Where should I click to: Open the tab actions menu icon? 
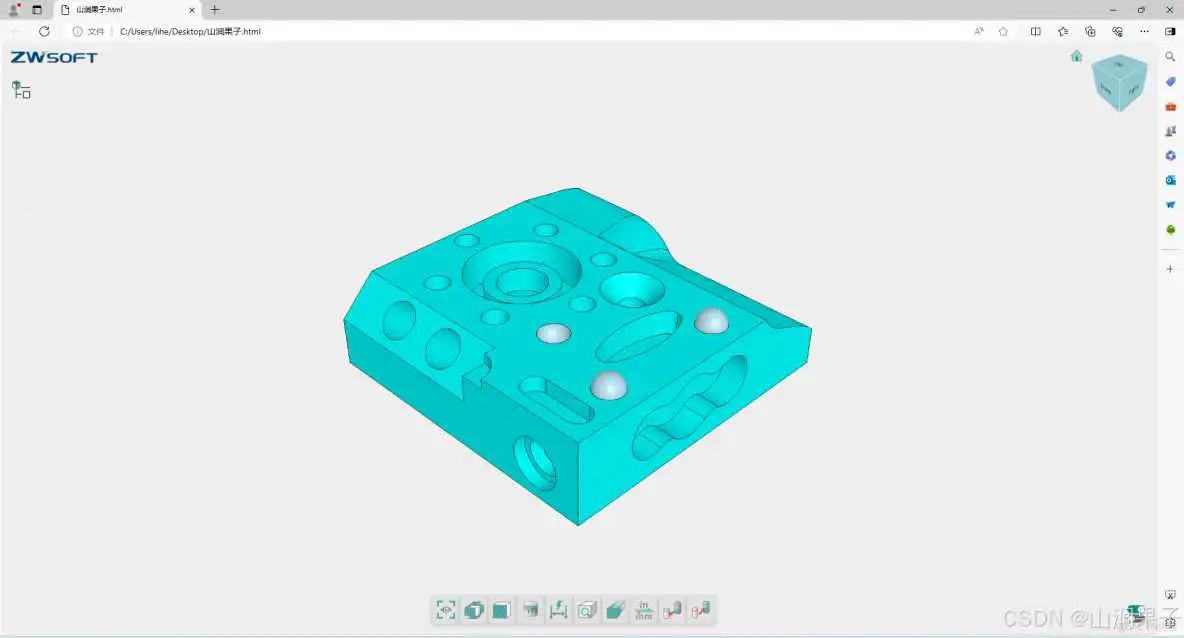point(37,10)
